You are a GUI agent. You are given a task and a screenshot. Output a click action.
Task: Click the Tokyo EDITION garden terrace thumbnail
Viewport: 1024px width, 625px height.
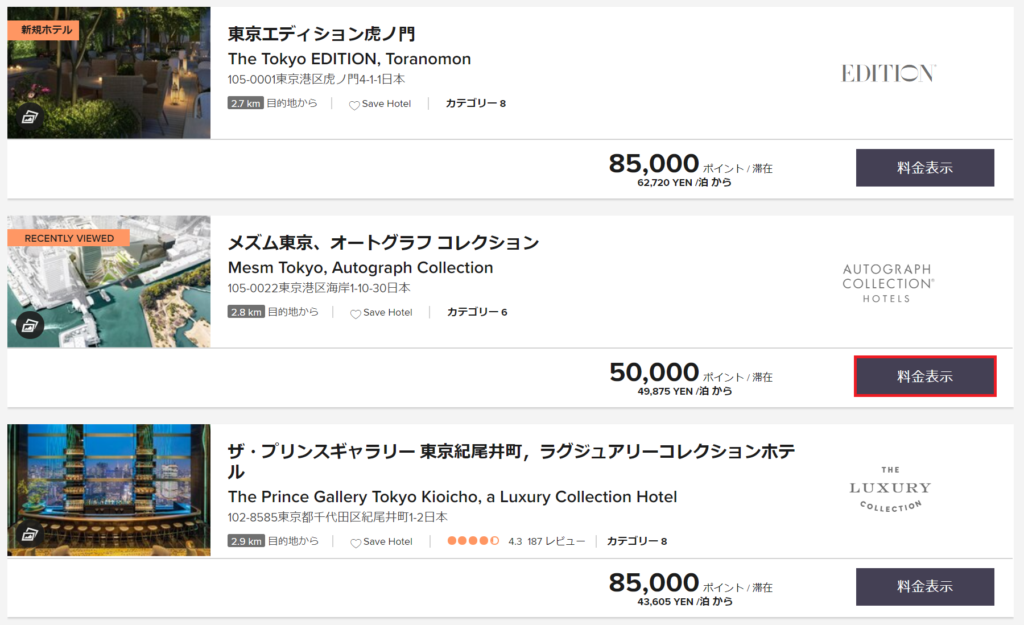(x=109, y=72)
